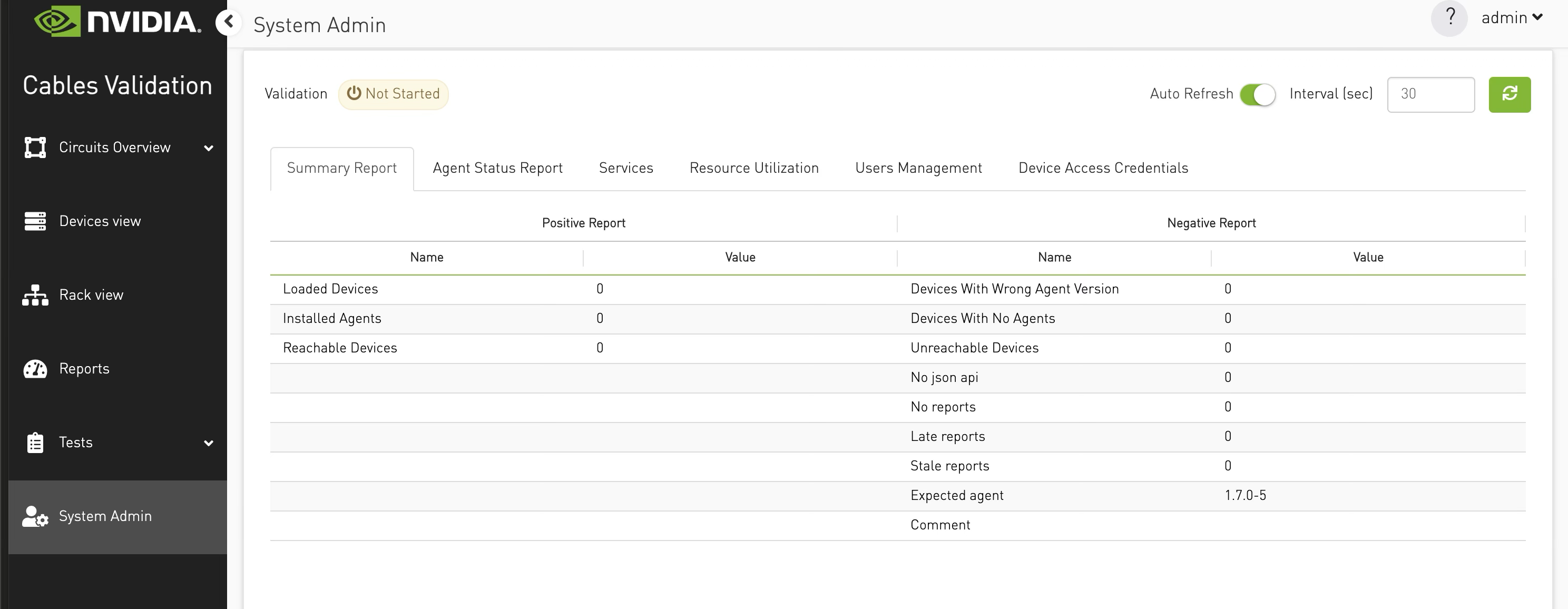Viewport: 1568px width, 609px height.
Task: Switch to the Resource Utilization tab
Action: 753,169
